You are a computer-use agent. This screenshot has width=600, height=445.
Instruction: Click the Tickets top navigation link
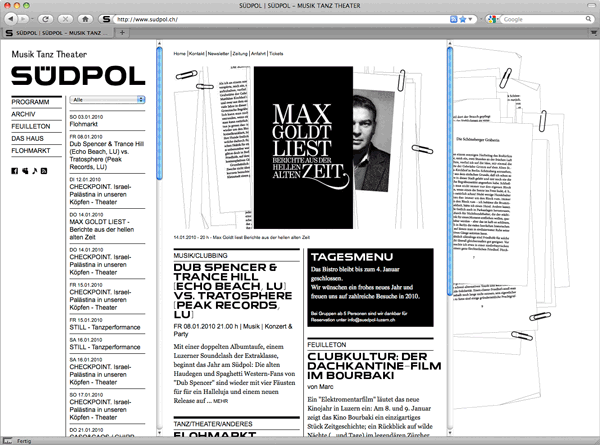coord(276,54)
